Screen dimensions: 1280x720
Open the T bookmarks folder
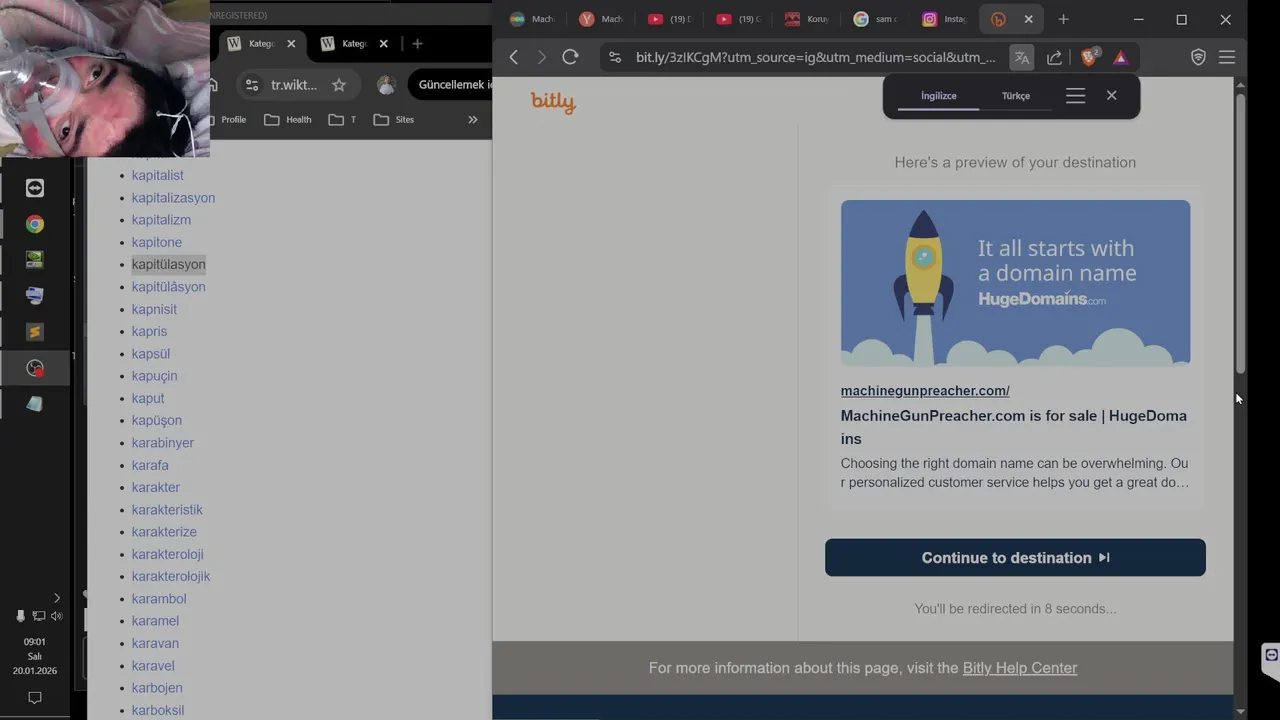[x=343, y=119]
